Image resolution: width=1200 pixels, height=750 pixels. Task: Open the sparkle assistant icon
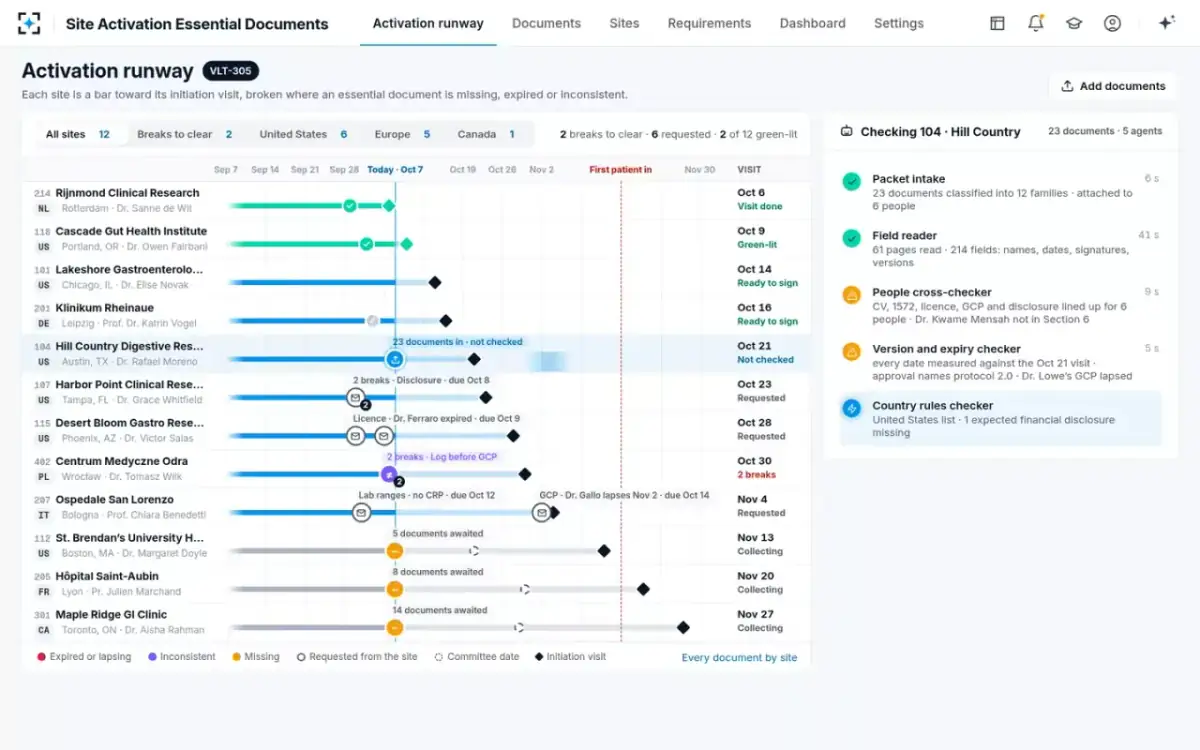(1166, 23)
